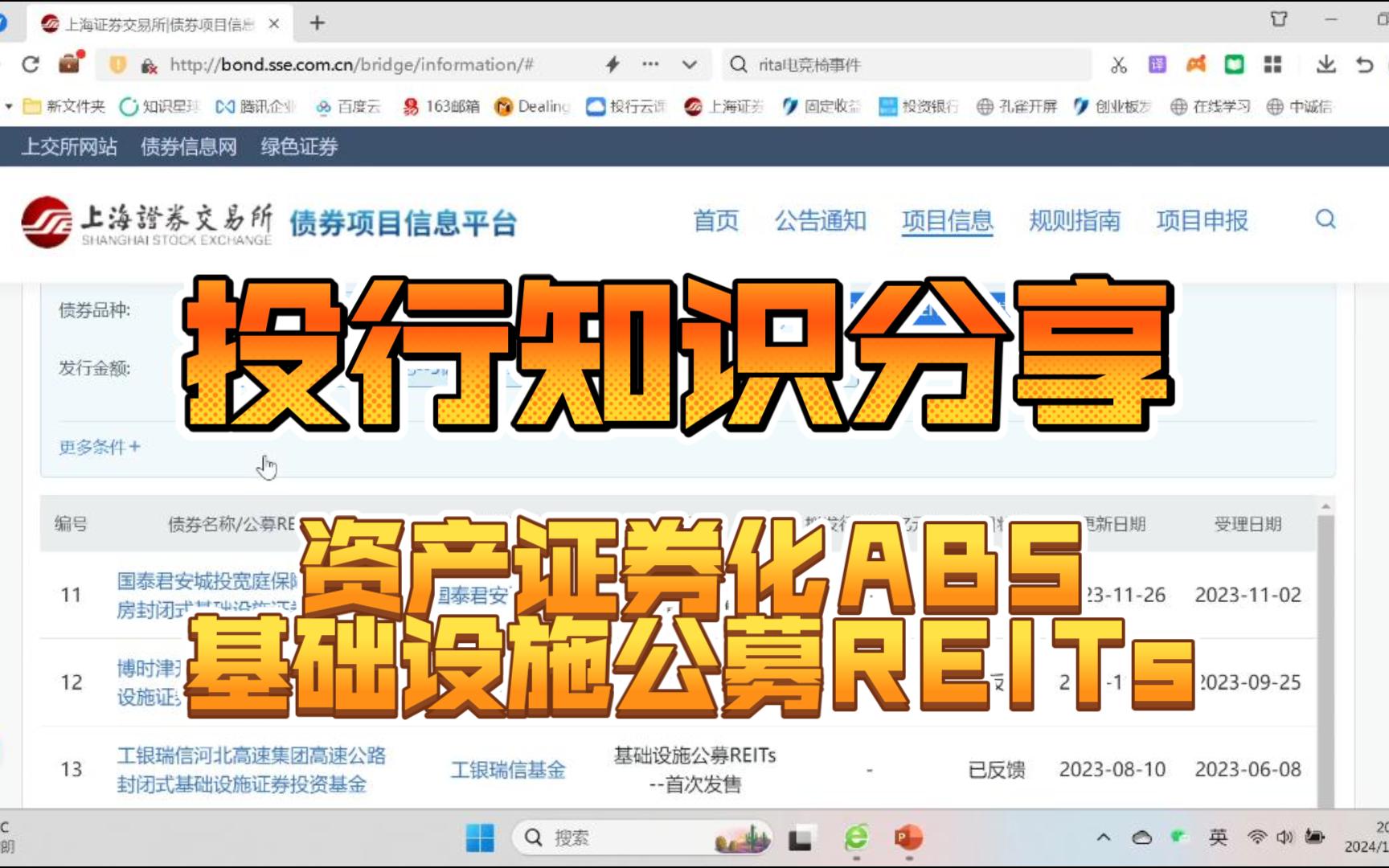Open the 固定收益 bookmark
This screenshot has width=1389, height=868.
(x=821, y=106)
